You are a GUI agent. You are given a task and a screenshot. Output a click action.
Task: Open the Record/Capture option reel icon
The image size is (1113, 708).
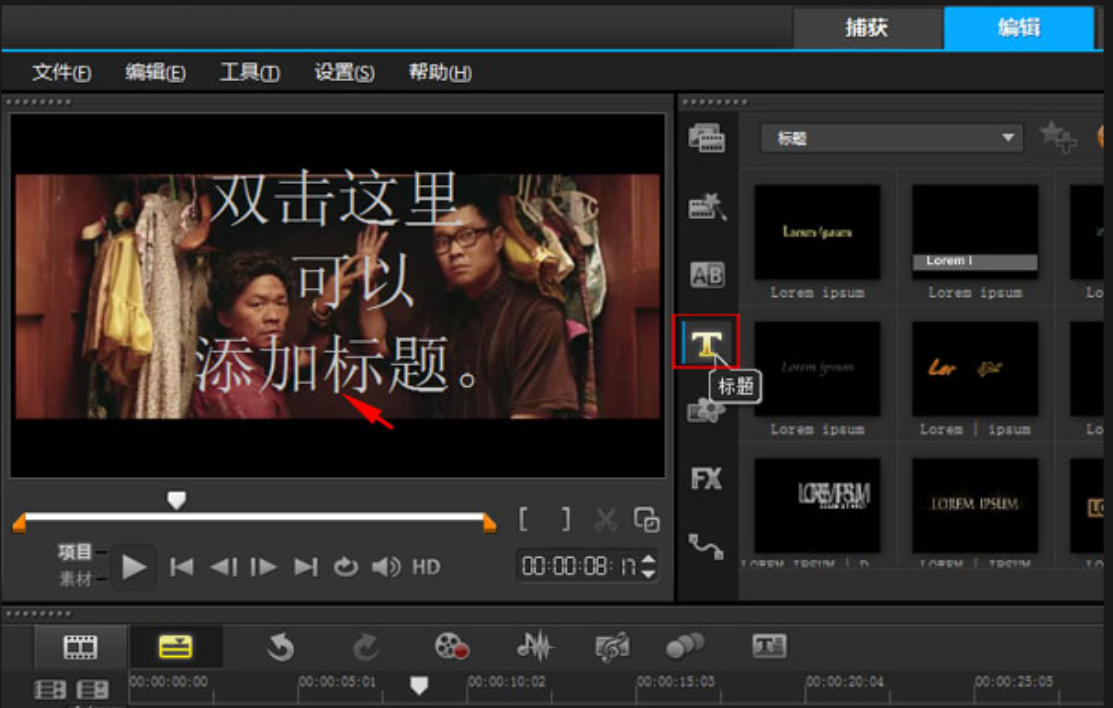(451, 646)
